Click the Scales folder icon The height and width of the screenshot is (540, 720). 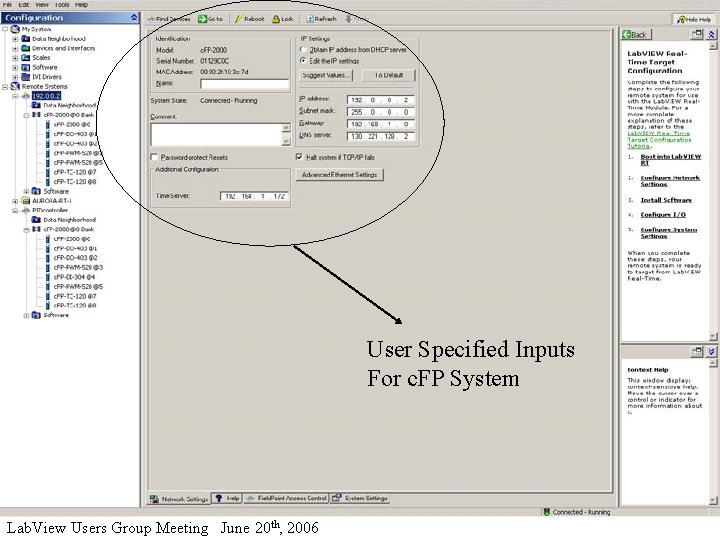tap(26, 58)
